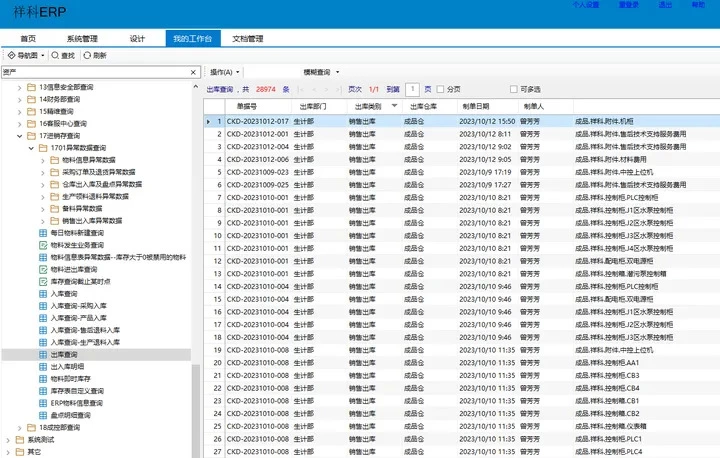Open the 操作(A) dropdown menu
This screenshot has height=458, width=720.
[225, 72]
